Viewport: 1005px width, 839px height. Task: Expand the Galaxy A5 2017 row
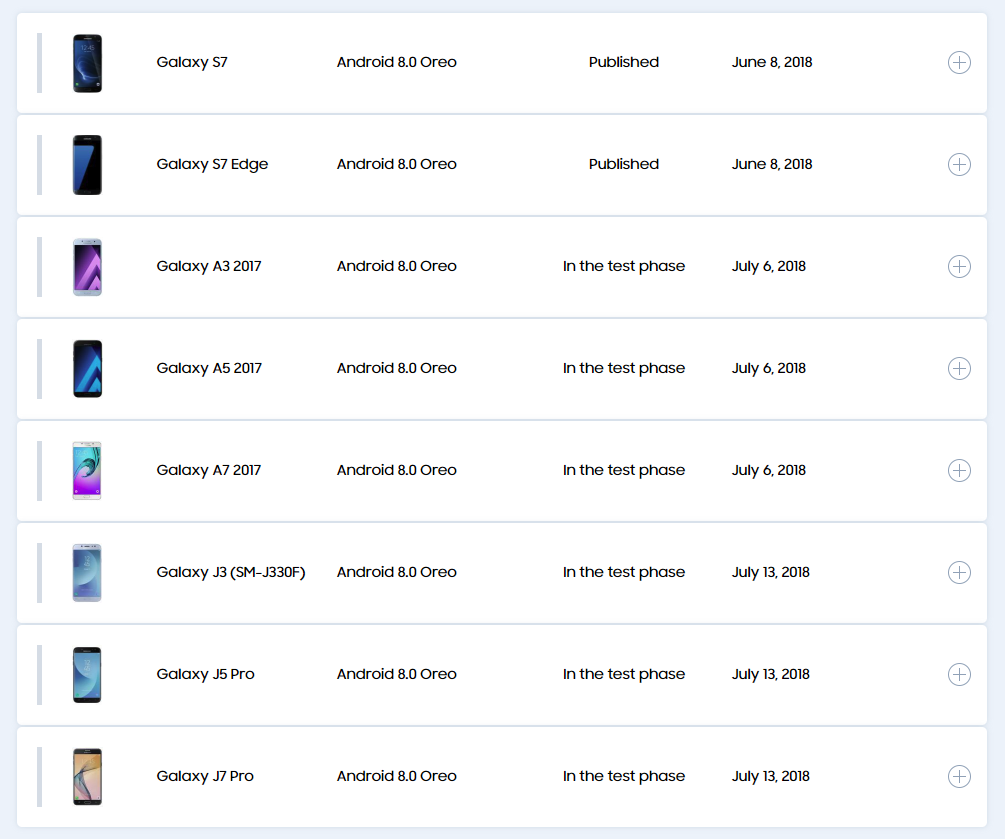point(958,369)
